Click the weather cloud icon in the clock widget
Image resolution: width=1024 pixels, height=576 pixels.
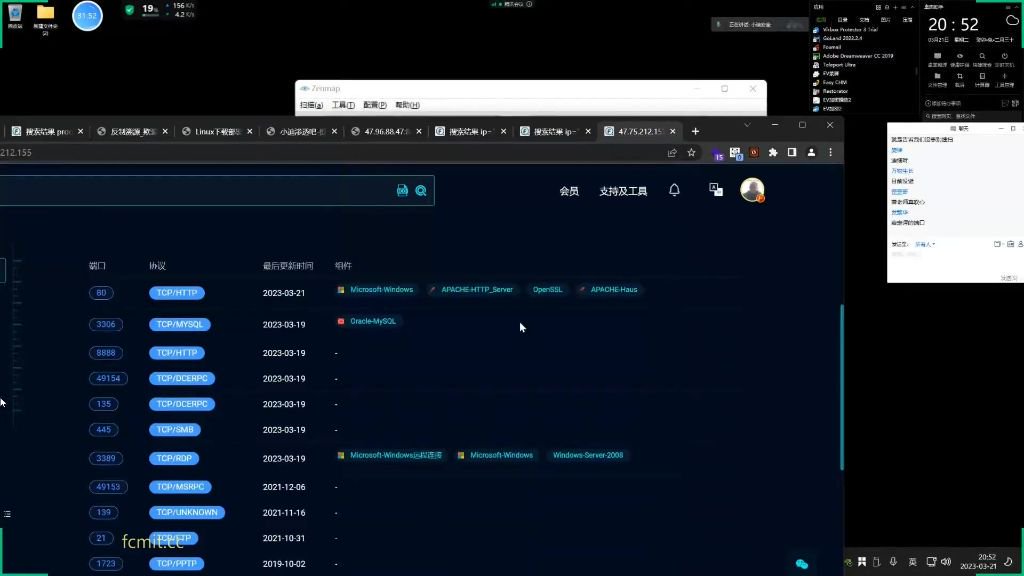point(1012,20)
